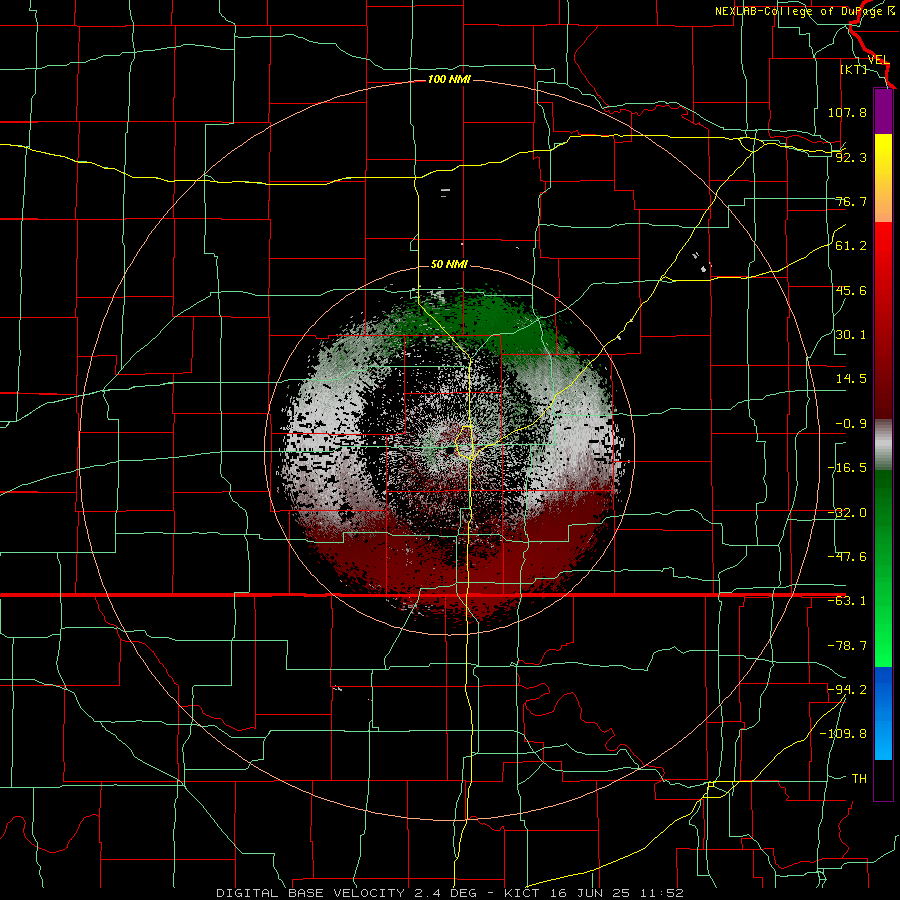Image resolution: width=900 pixels, height=900 pixels.
Task: Click the "TH" legend label
Action: 859,778
